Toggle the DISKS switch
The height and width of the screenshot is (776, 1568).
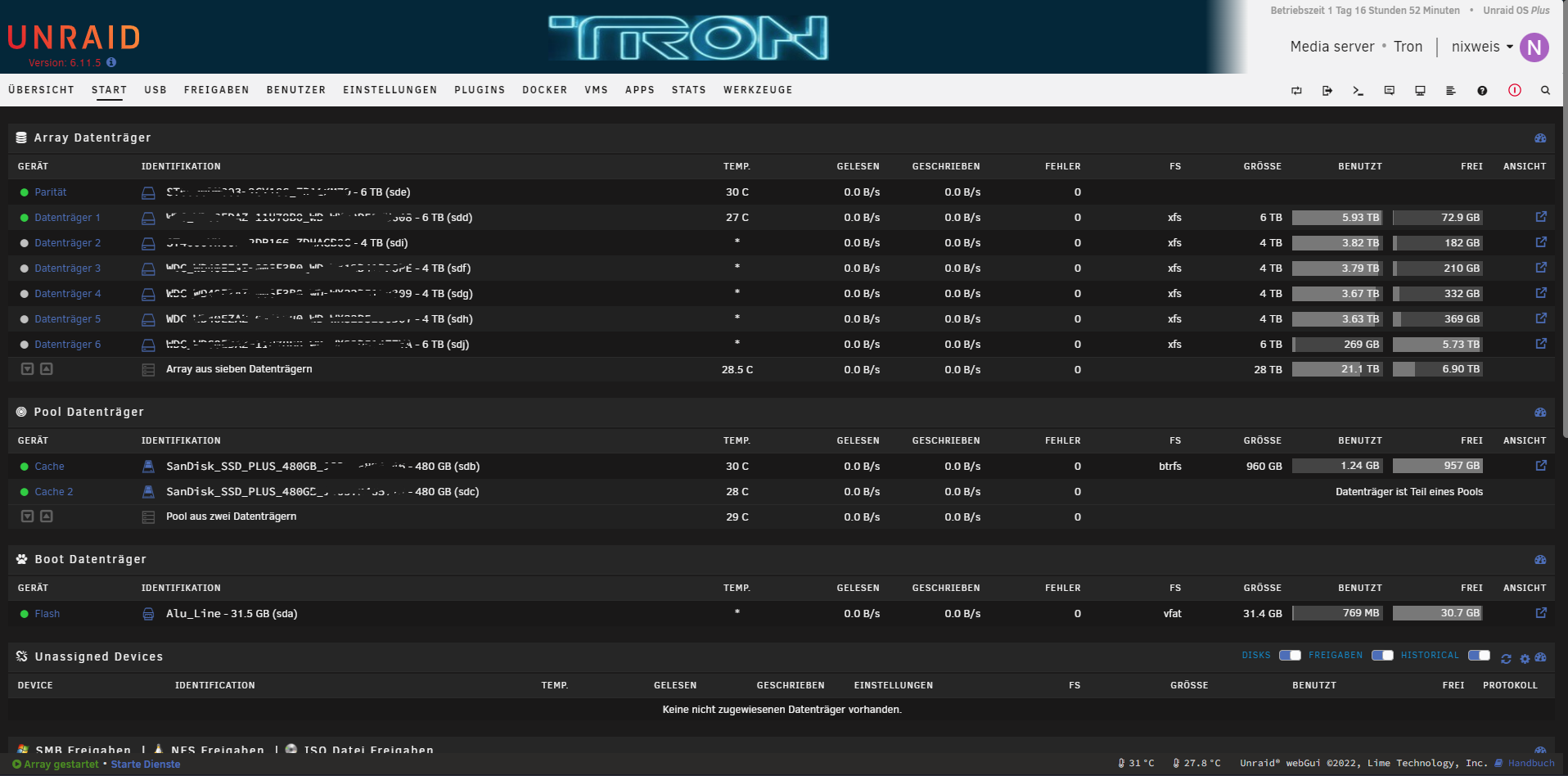(x=1290, y=656)
